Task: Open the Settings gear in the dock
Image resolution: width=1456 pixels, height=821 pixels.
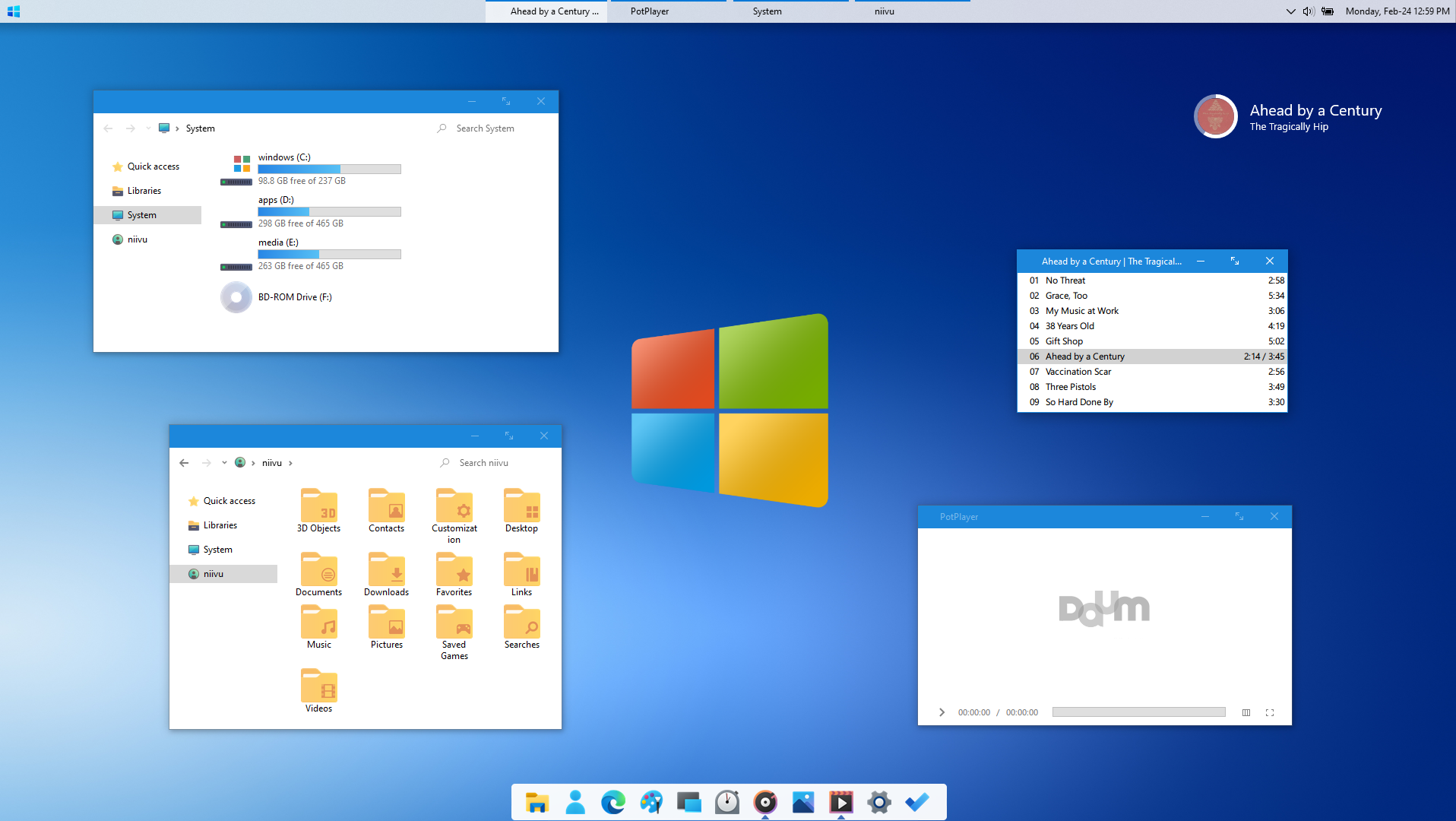Action: click(879, 802)
